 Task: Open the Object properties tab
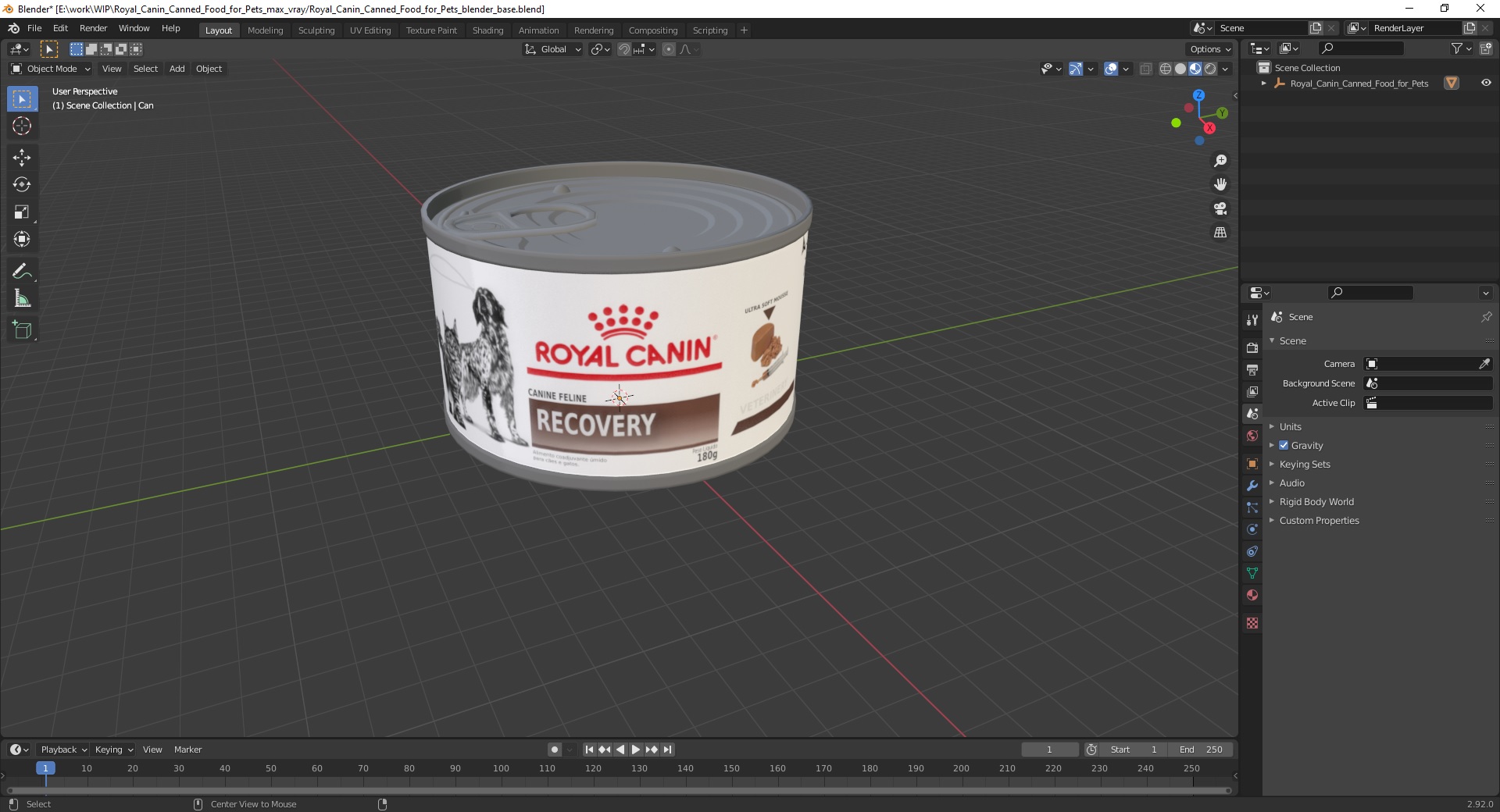1252,464
